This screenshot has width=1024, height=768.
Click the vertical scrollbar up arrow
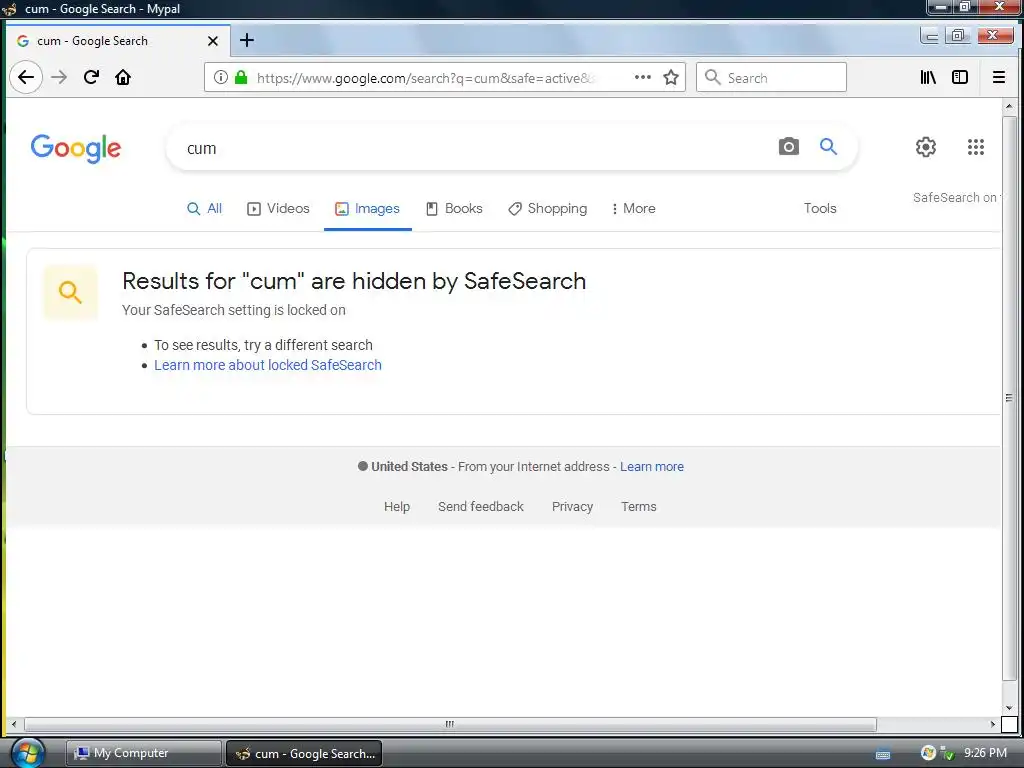(1009, 106)
